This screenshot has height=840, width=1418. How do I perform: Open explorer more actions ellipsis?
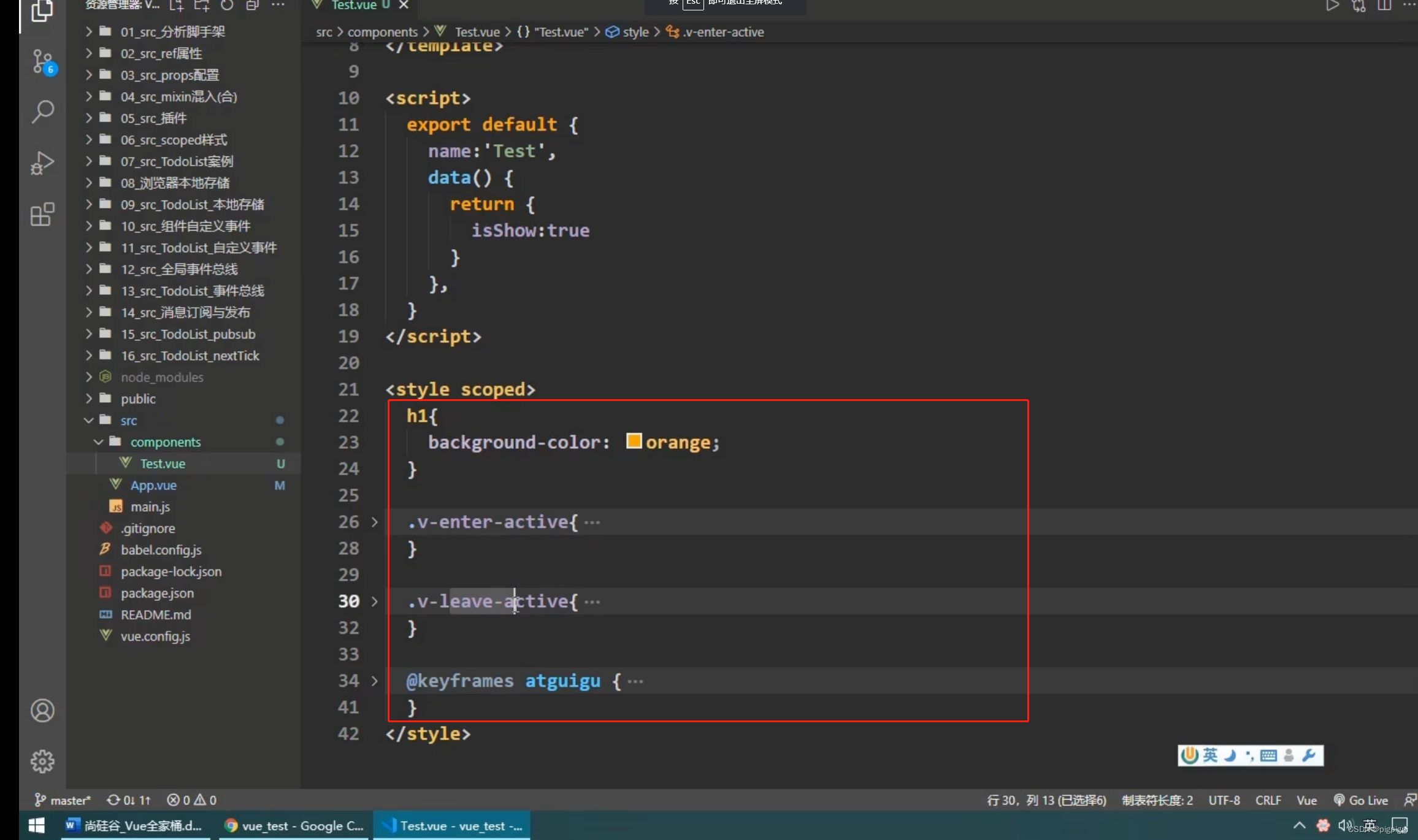tap(278, 5)
